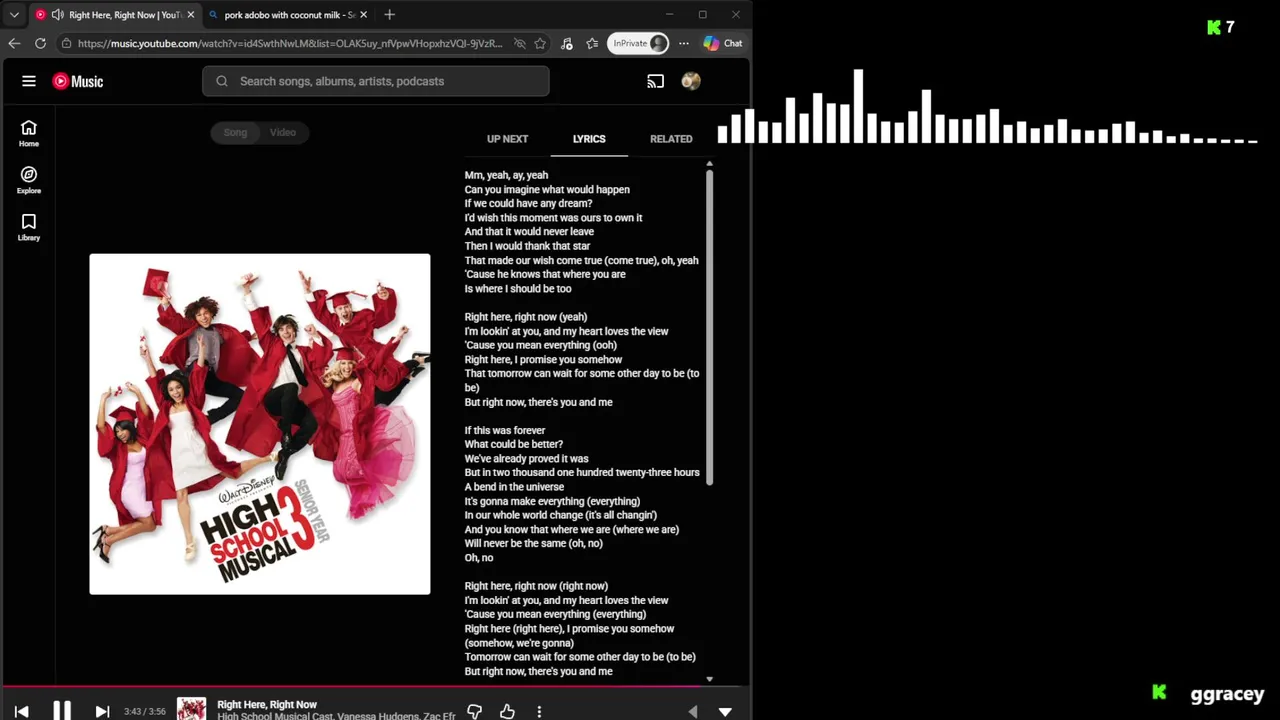Image resolution: width=1280 pixels, height=720 pixels.
Task: Switch to pork adobo with coconut milk tab
Action: pos(288,15)
